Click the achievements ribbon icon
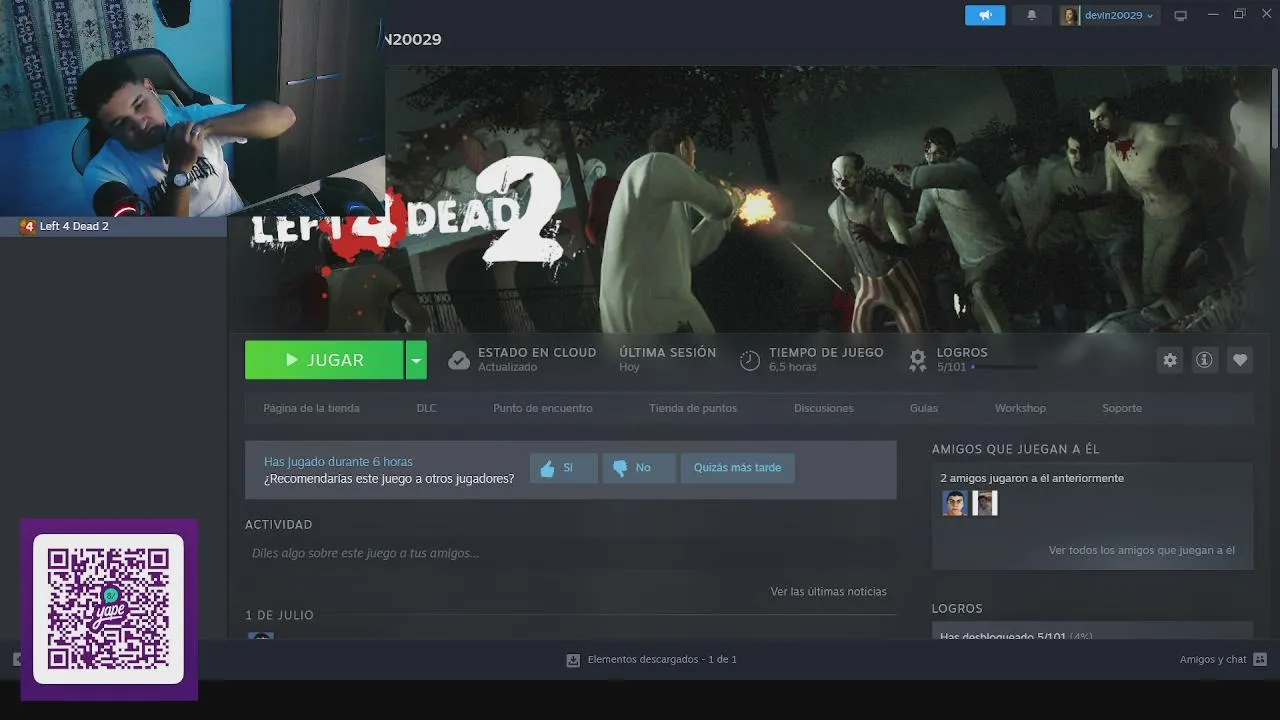 coord(917,360)
